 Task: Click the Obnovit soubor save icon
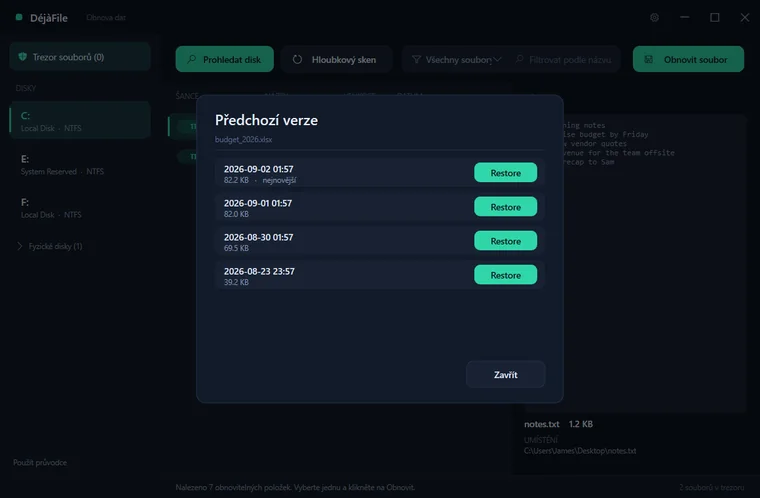[648, 59]
